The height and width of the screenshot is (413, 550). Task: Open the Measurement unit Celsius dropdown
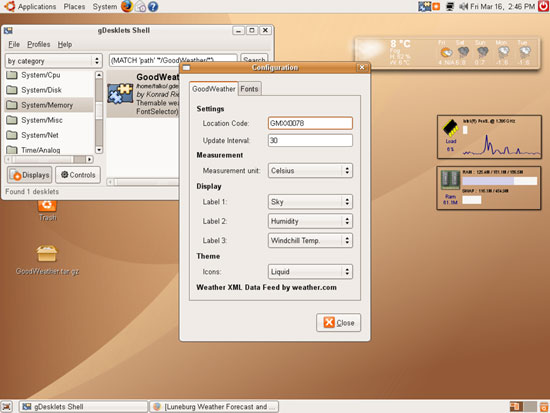click(310, 171)
